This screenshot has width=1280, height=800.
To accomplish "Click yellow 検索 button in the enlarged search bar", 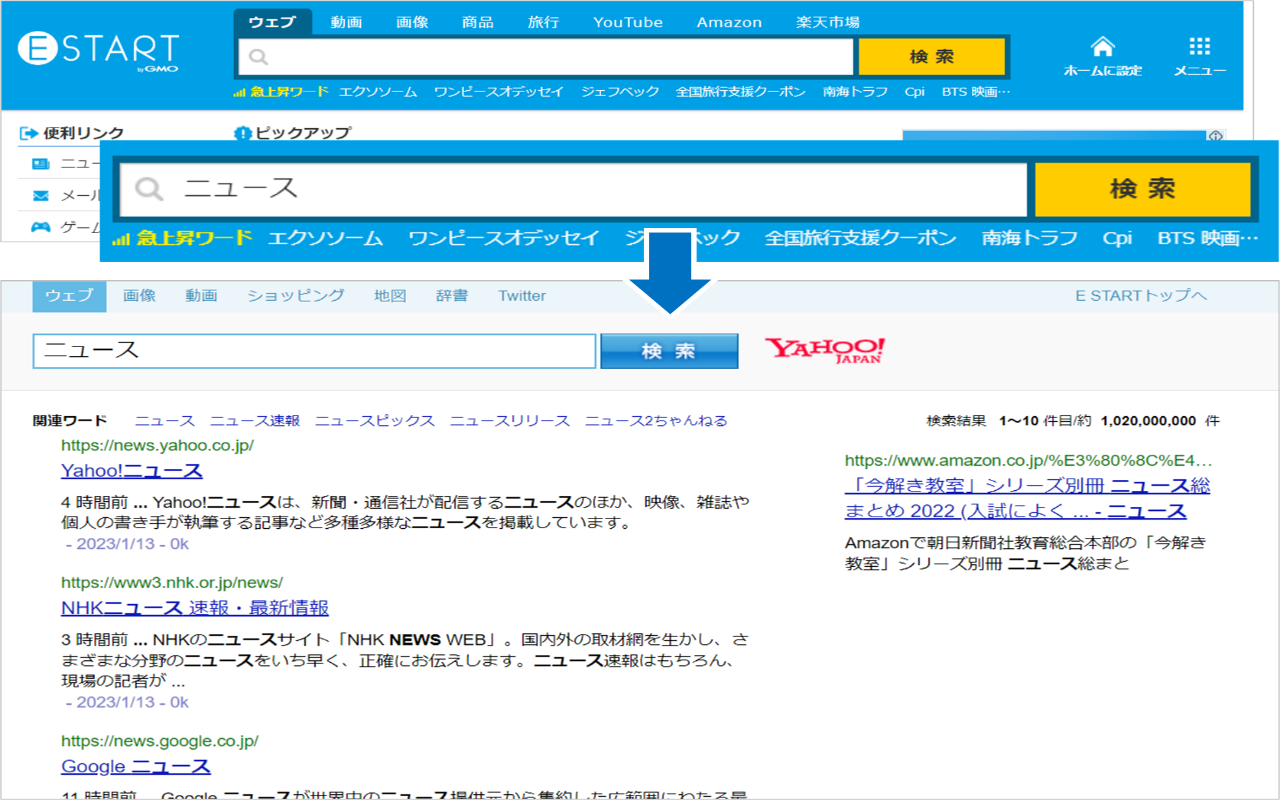I will (x=1142, y=189).
